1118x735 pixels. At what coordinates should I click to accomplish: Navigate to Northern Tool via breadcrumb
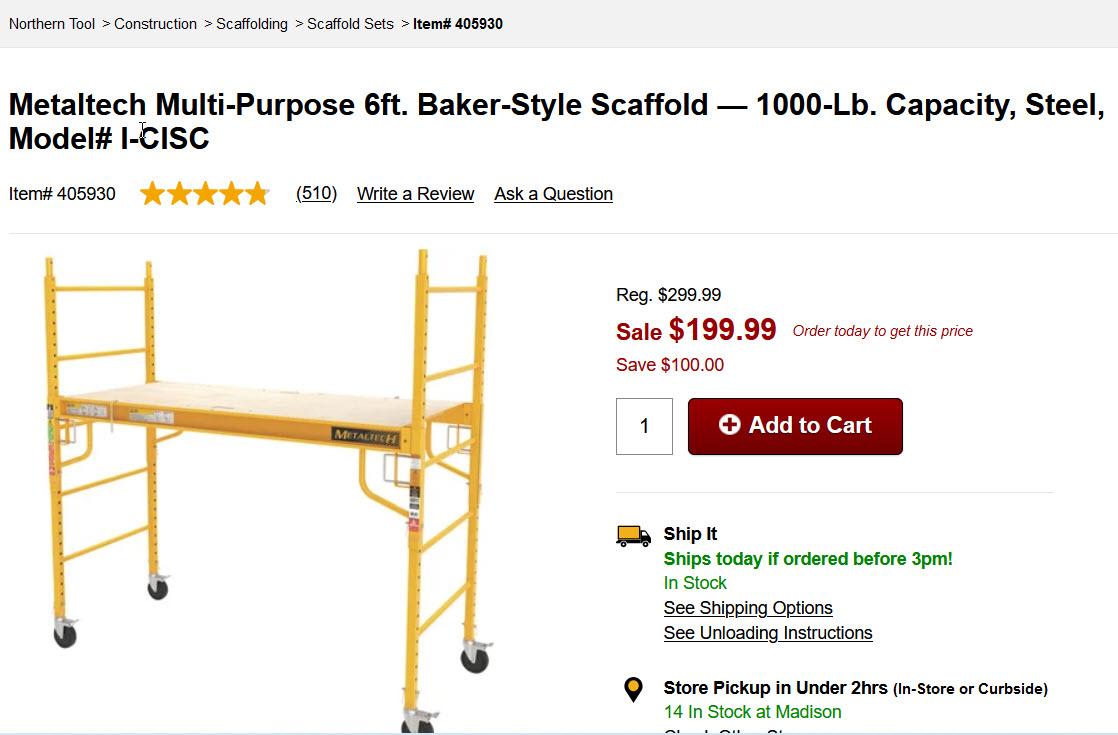51,23
